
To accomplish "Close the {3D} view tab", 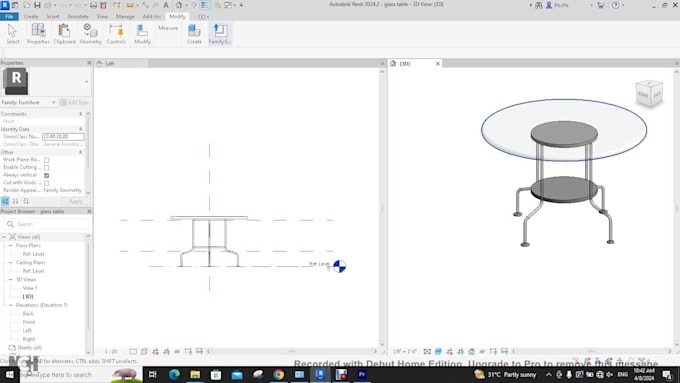I will [x=438, y=63].
